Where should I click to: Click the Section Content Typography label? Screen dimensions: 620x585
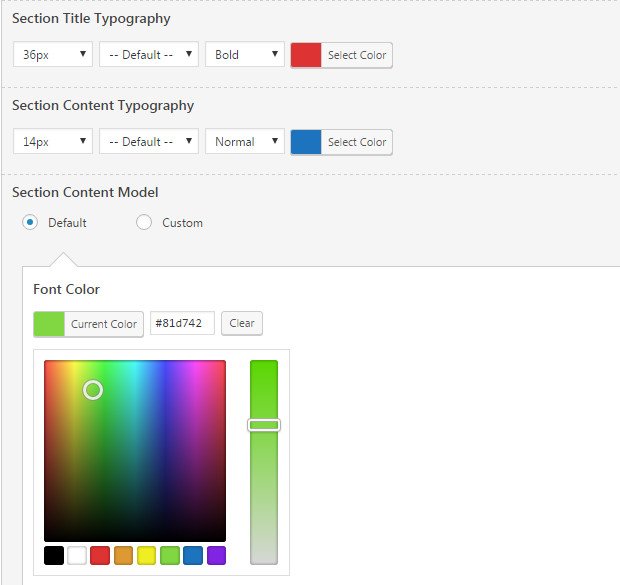[x=103, y=106]
